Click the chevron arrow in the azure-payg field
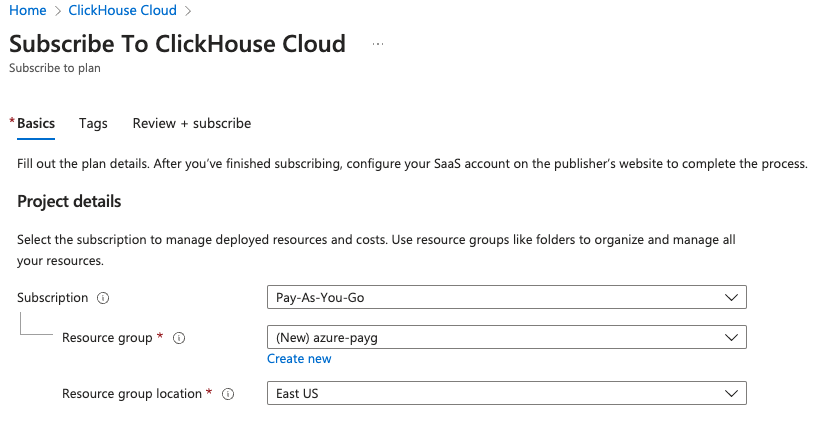 [732, 338]
